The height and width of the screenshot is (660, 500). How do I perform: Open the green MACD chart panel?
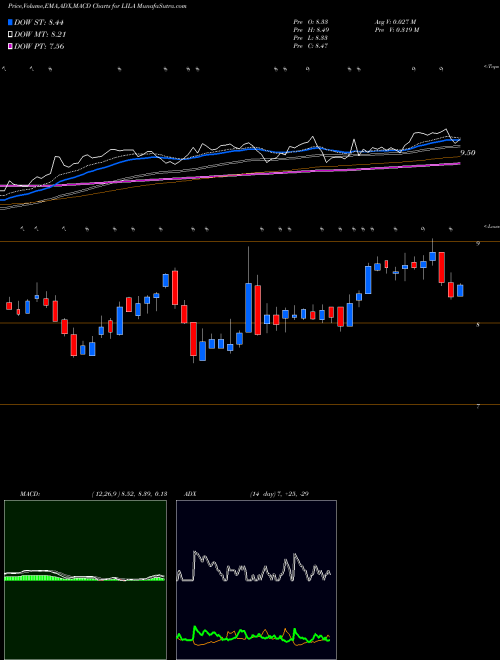point(85,580)
